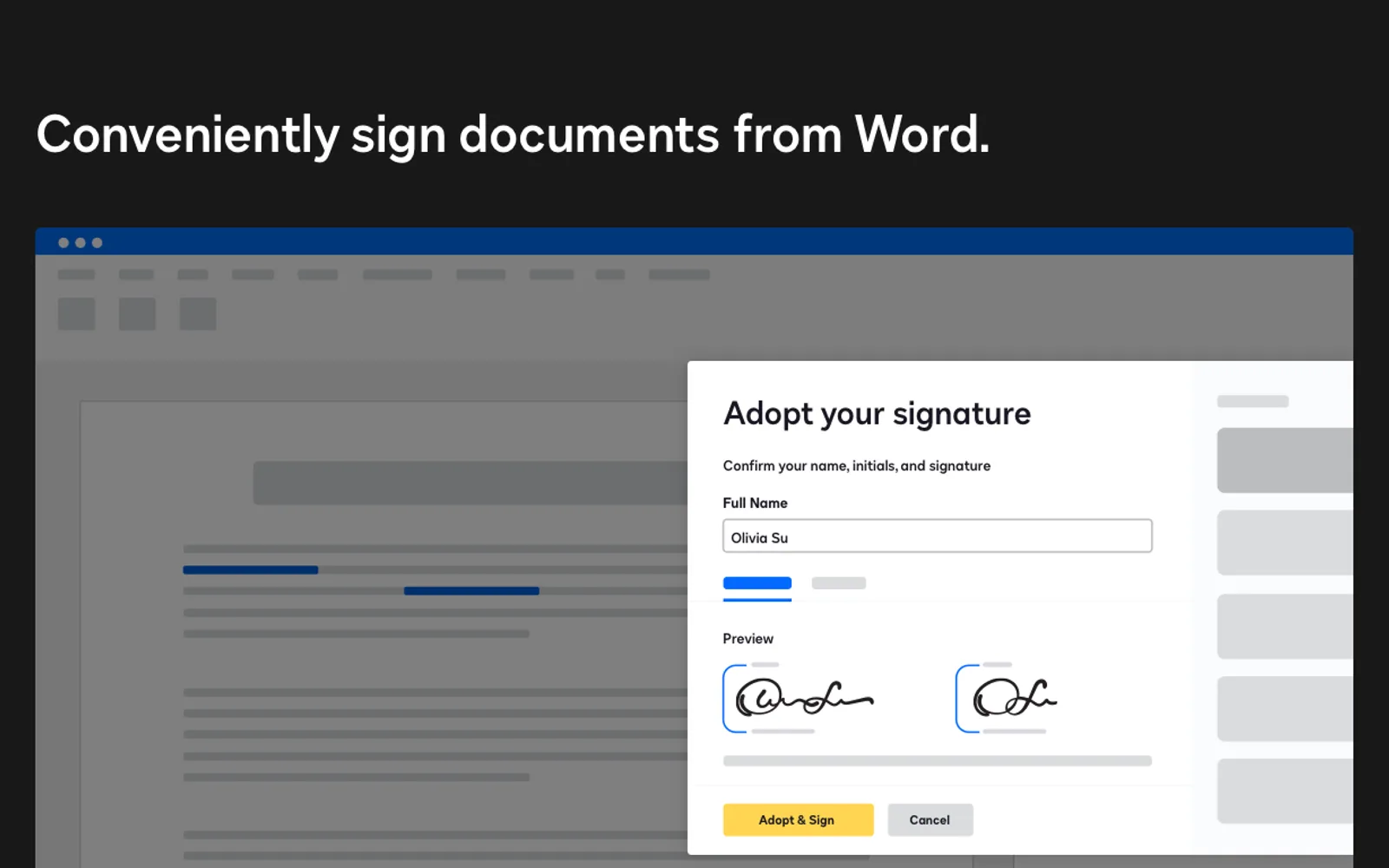1389x868 pixels.
Task: Click the headline "Conveniently sign documents from Word."
Action: coord(513,135)
